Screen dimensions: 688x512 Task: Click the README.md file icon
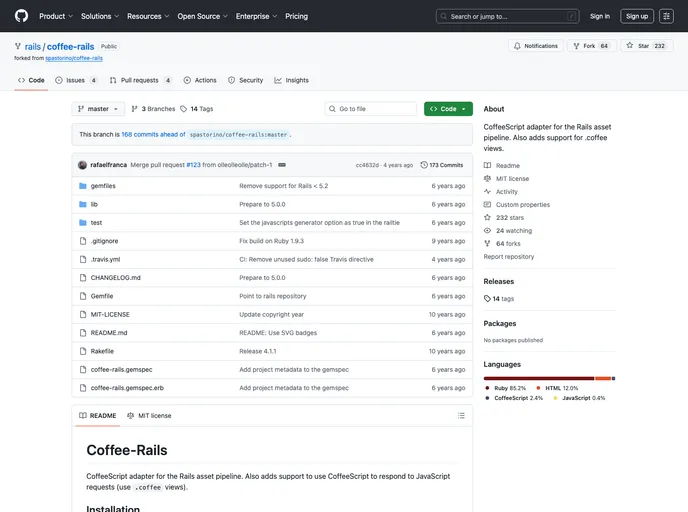(83, 333)
